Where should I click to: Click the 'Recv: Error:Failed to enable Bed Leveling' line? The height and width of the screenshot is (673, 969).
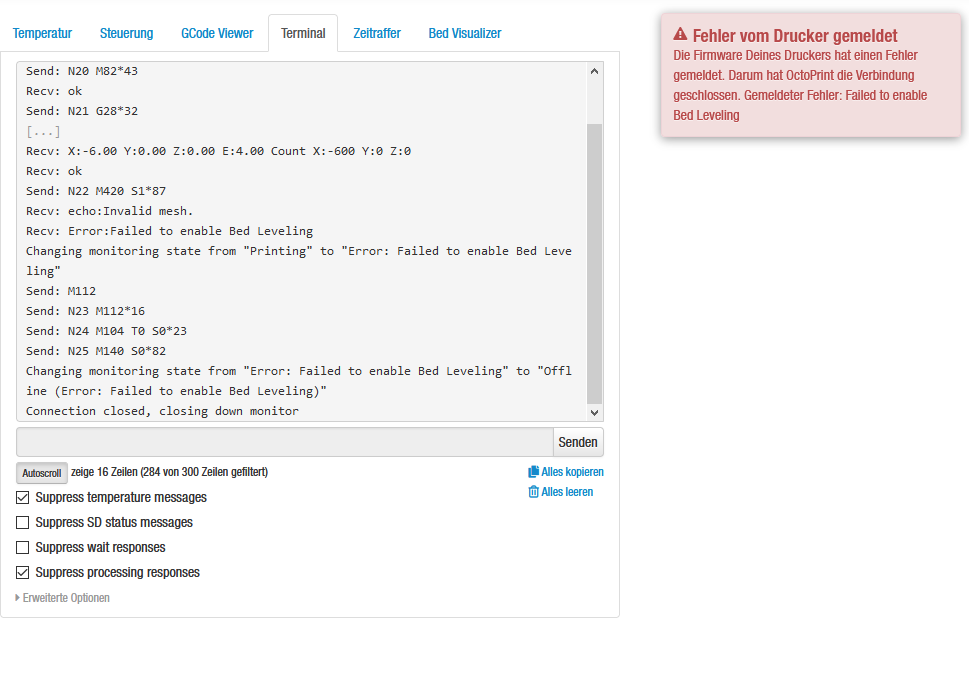[x=169, y=231]
